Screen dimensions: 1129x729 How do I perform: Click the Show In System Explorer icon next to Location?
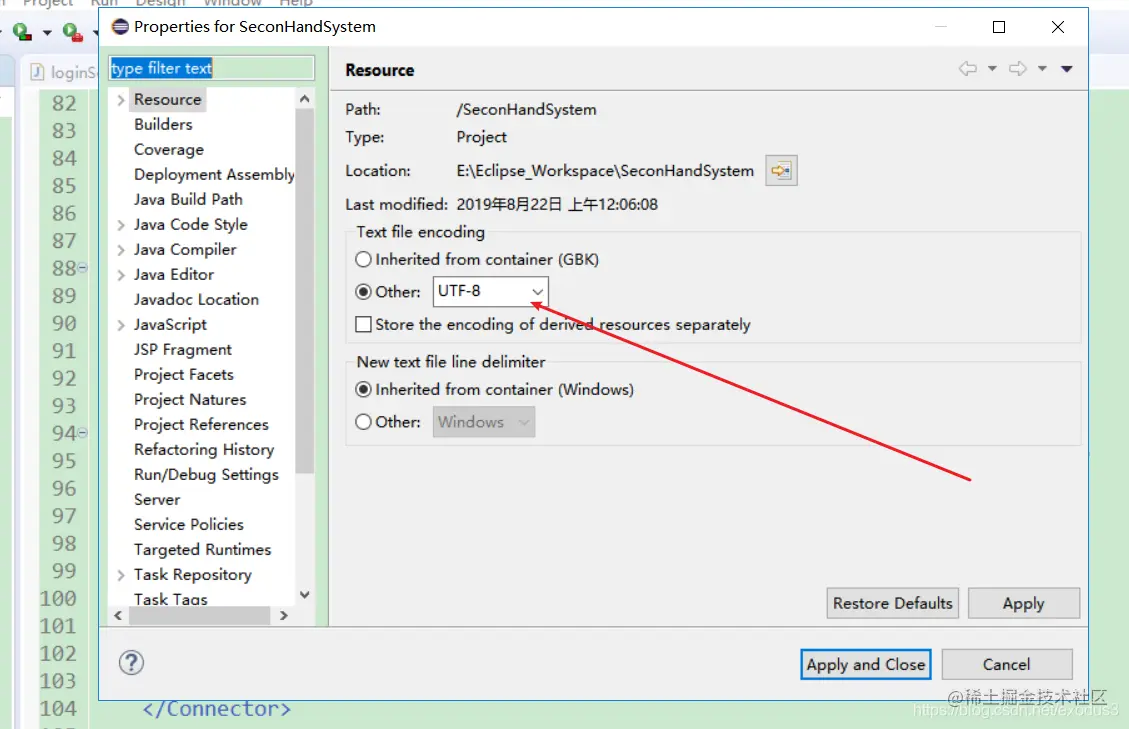point(781,171)
